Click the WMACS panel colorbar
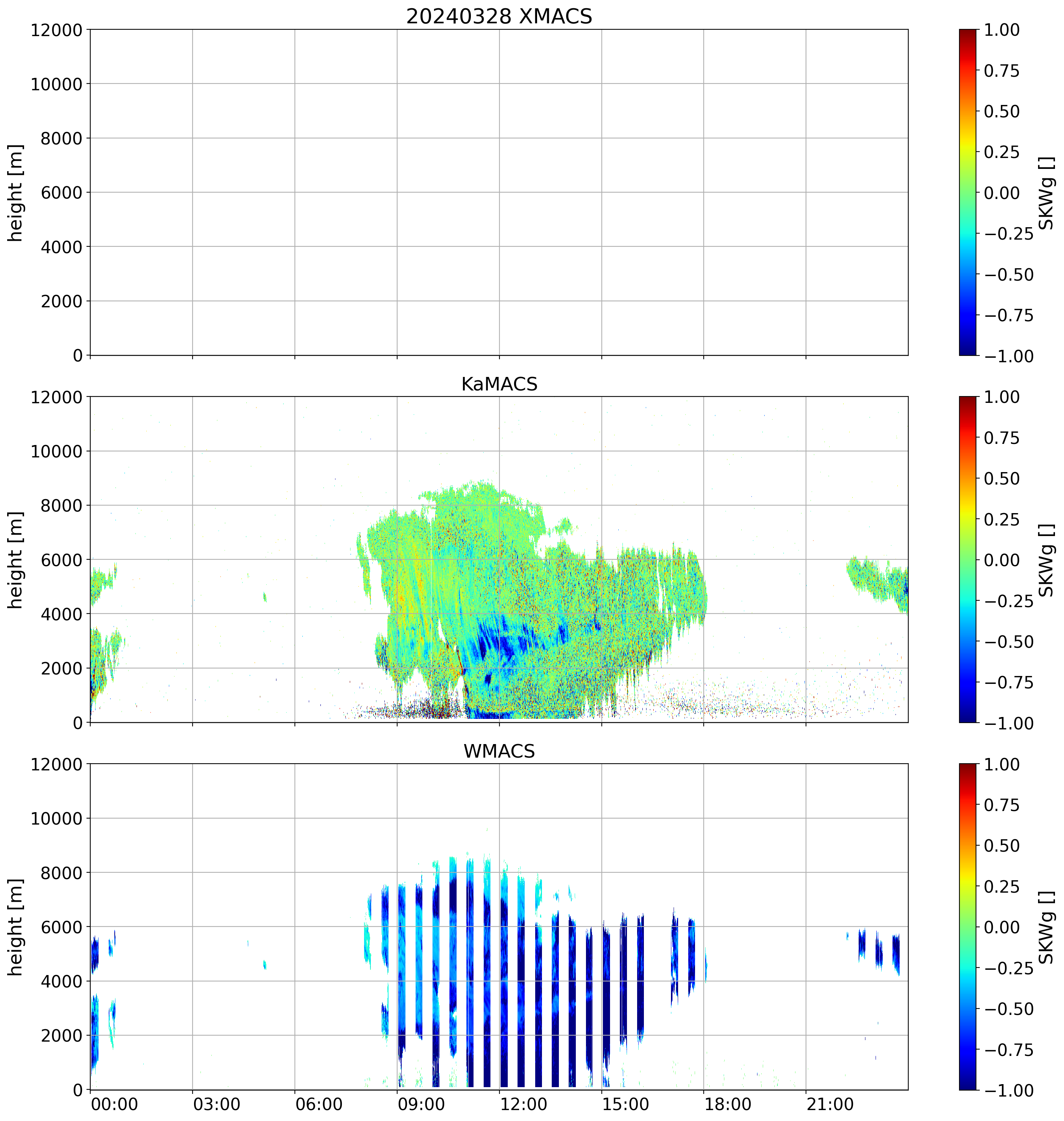1064x1121 pixels. click(x=968, y=927)
